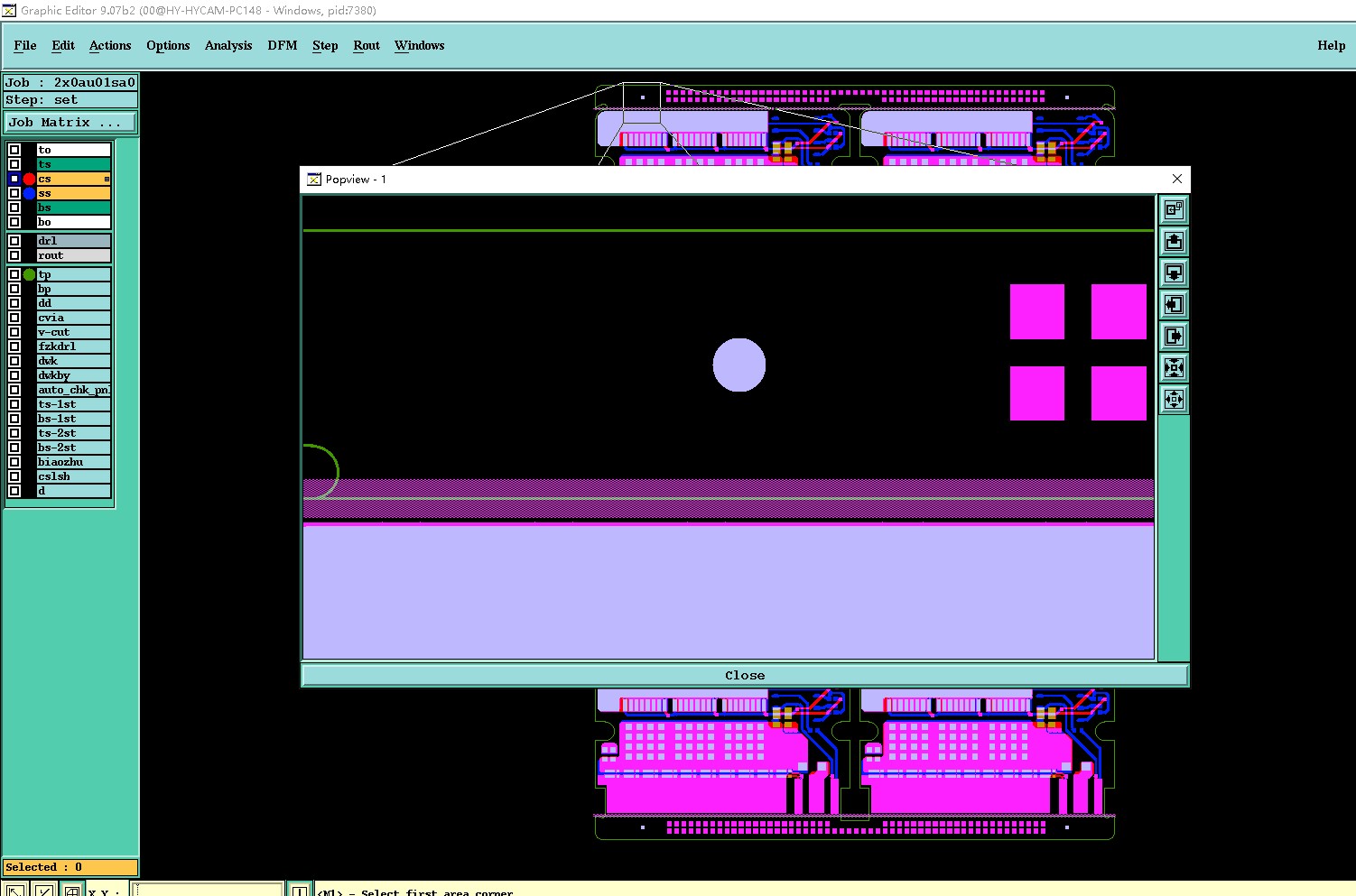Screen dimensions: 1356x896
Task: Select the biaozhu layer name
Action: pyautogui.click(x=73, y=462)
